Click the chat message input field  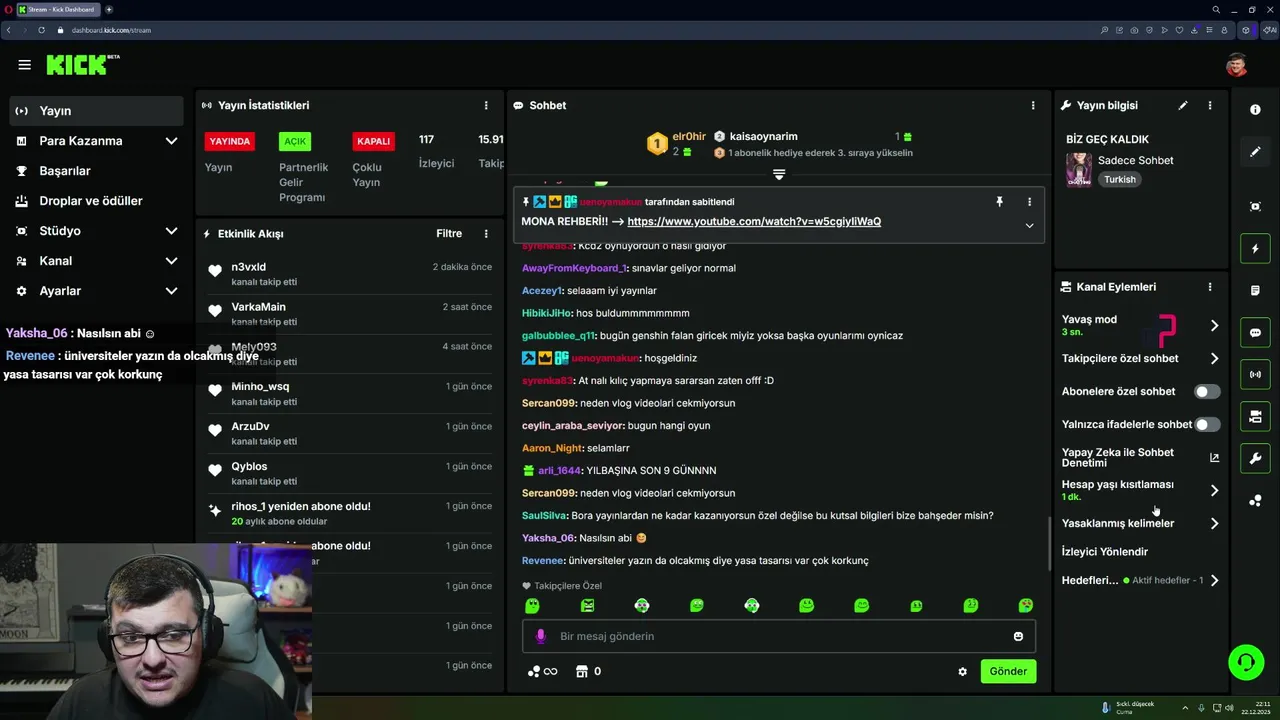[x=779, y=636]
